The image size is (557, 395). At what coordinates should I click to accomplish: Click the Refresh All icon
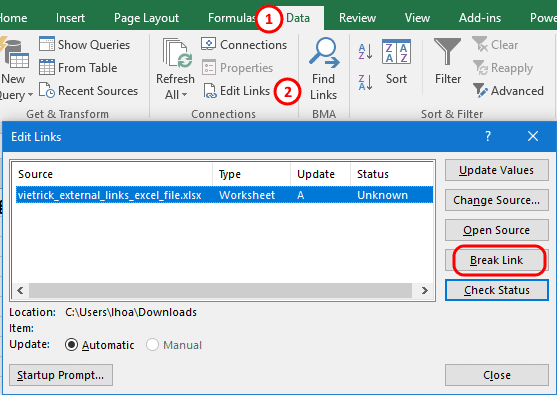coord(177,53)
